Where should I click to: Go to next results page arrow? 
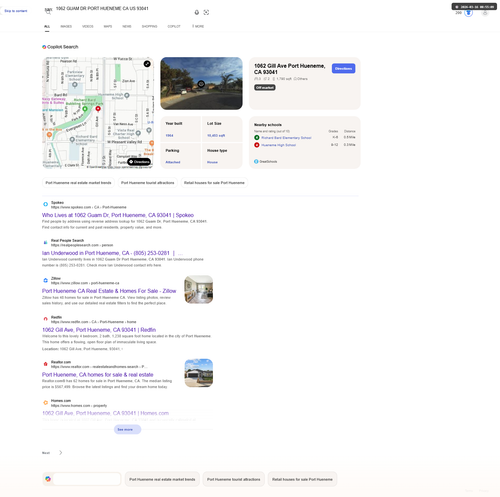[x=60, y=452]
